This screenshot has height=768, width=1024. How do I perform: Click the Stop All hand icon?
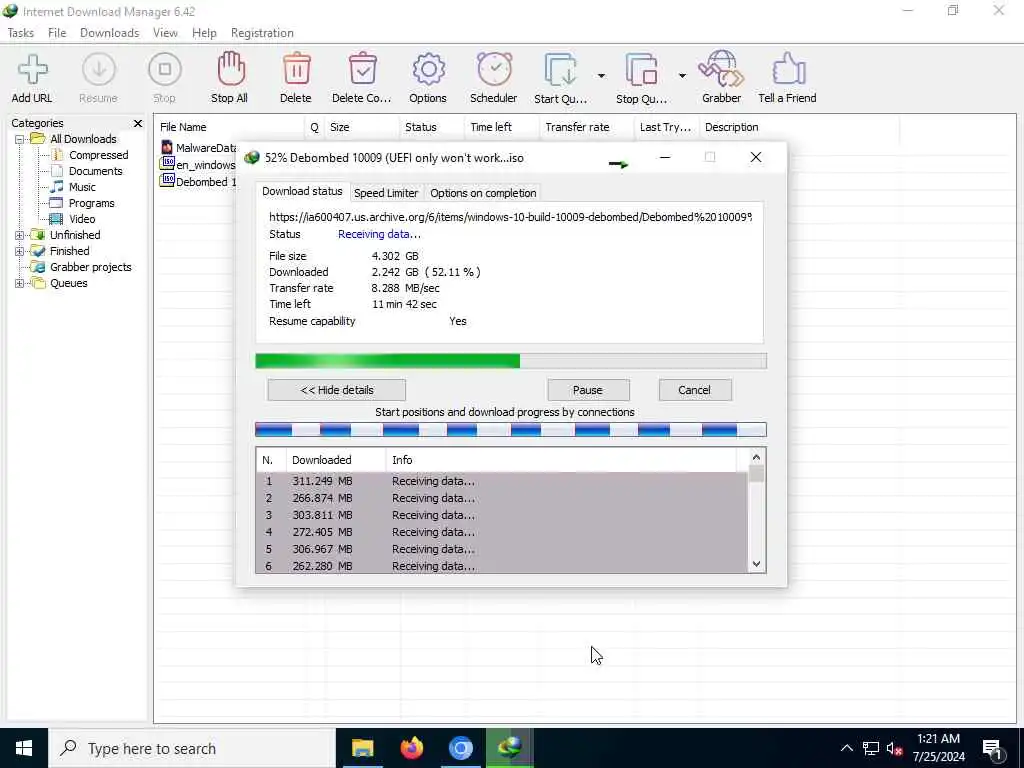click(x=231, y=69)
